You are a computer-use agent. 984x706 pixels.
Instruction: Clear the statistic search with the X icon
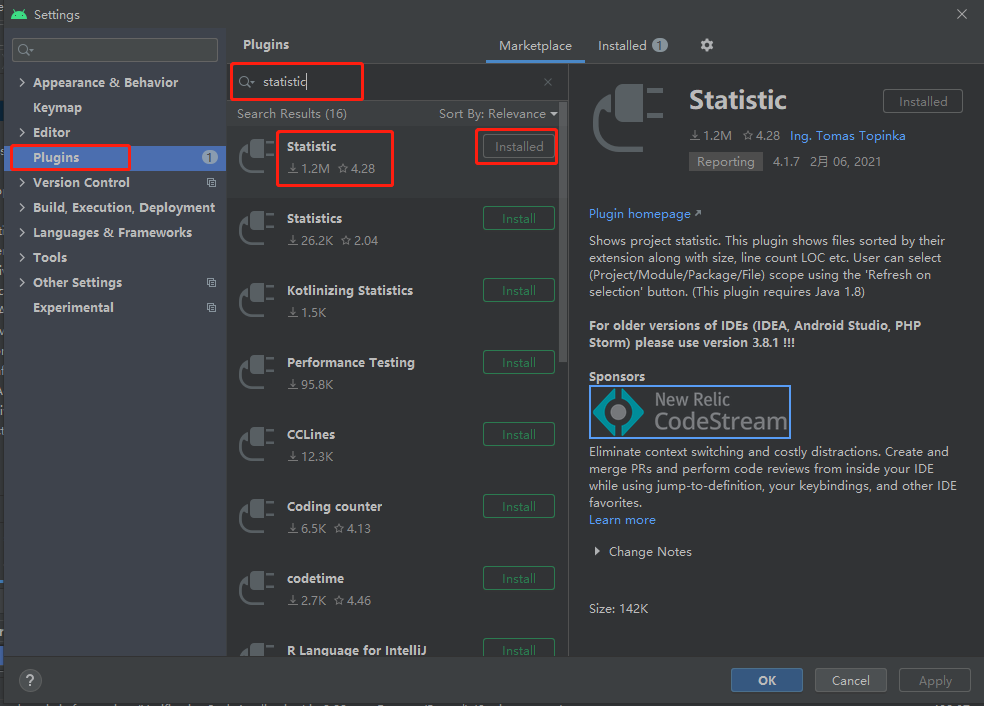[x=548, y=81]
